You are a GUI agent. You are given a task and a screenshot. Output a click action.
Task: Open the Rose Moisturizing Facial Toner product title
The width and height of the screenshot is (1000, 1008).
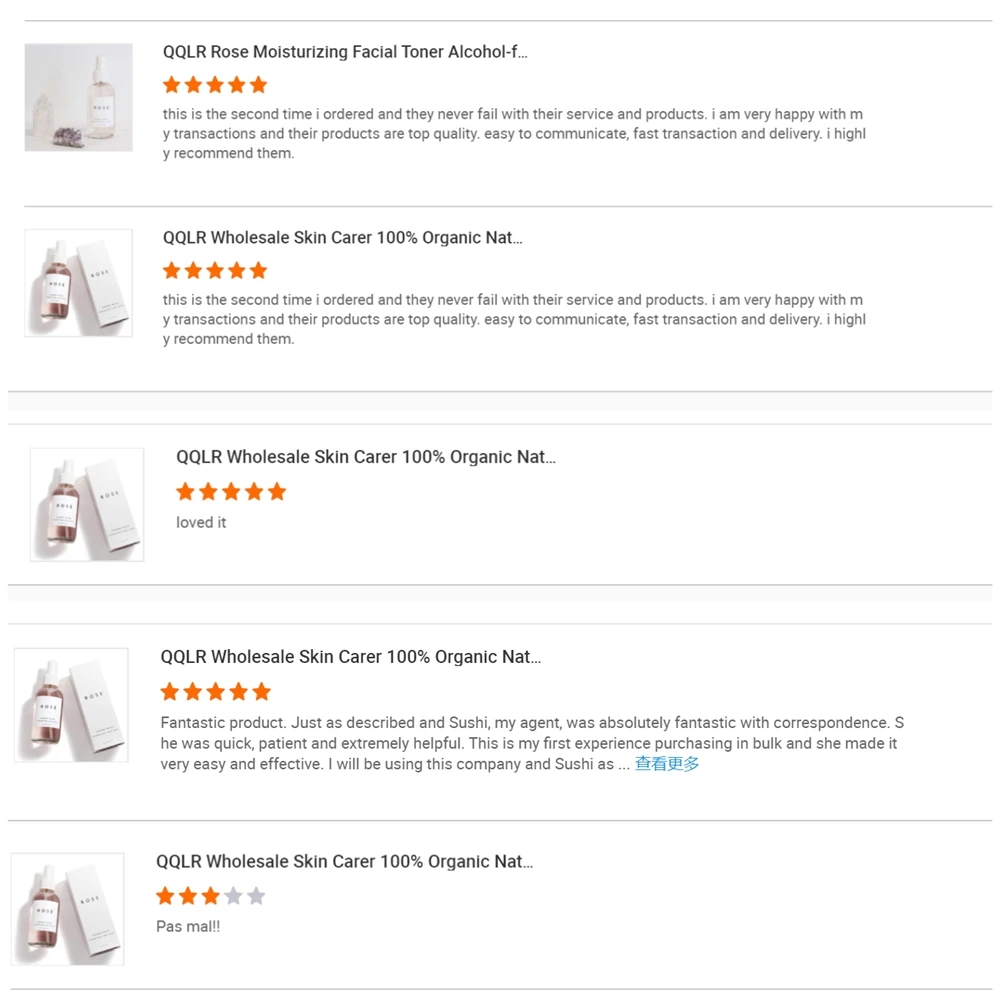click(x=345, y=52)
